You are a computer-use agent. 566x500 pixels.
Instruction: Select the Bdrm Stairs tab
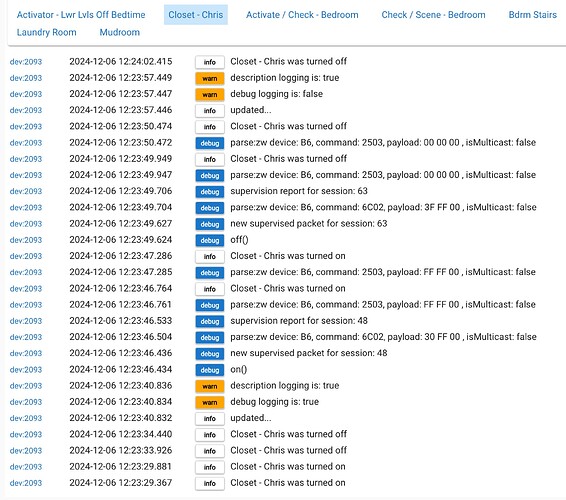[x=532, y=15]
